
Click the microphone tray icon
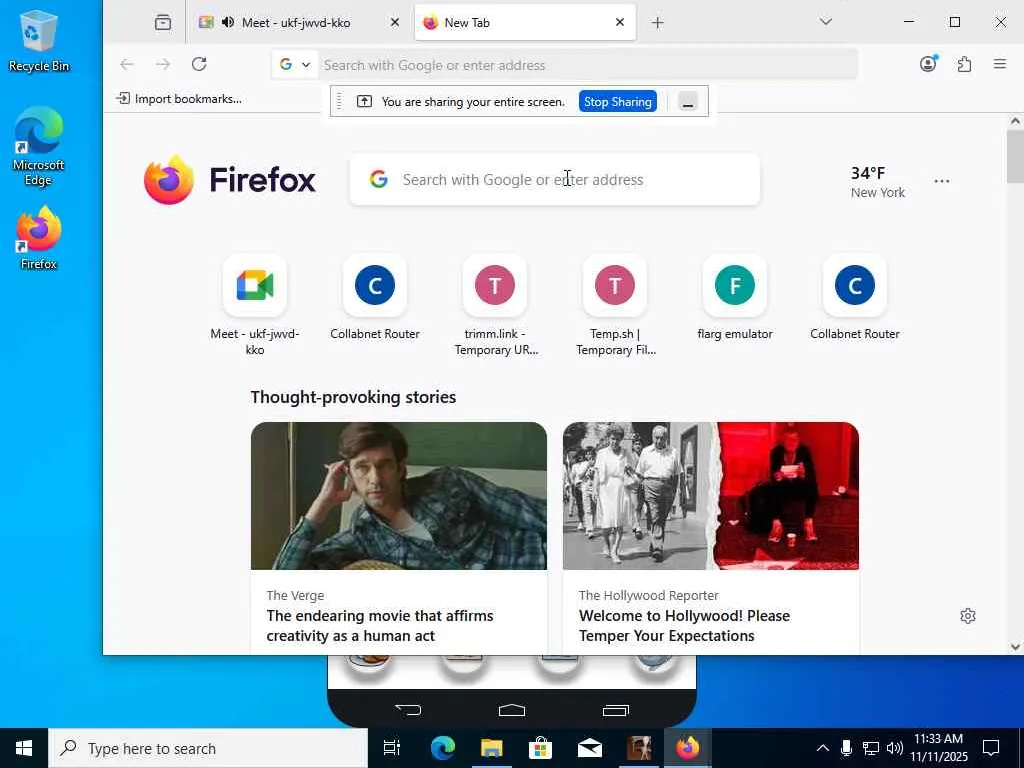click(x=846, y=748)
